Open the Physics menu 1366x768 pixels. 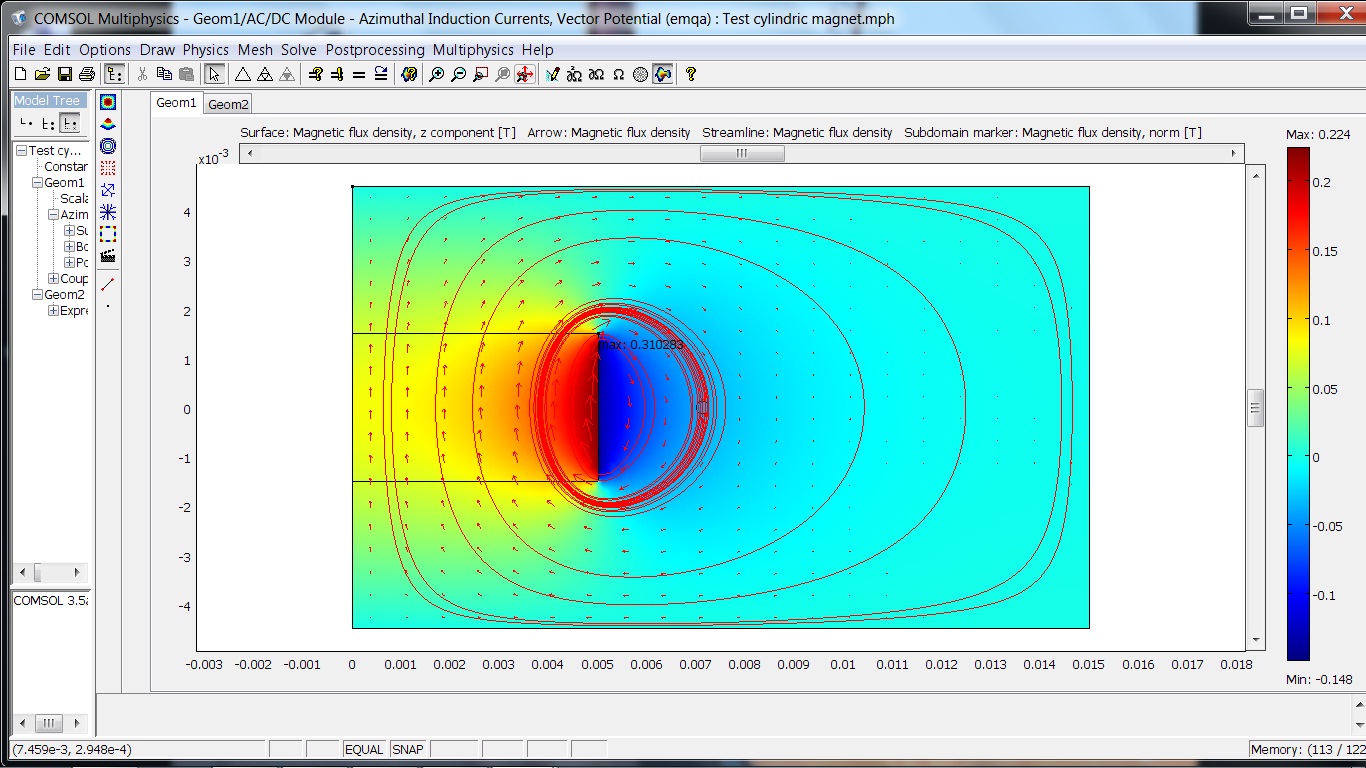[206, 50]
